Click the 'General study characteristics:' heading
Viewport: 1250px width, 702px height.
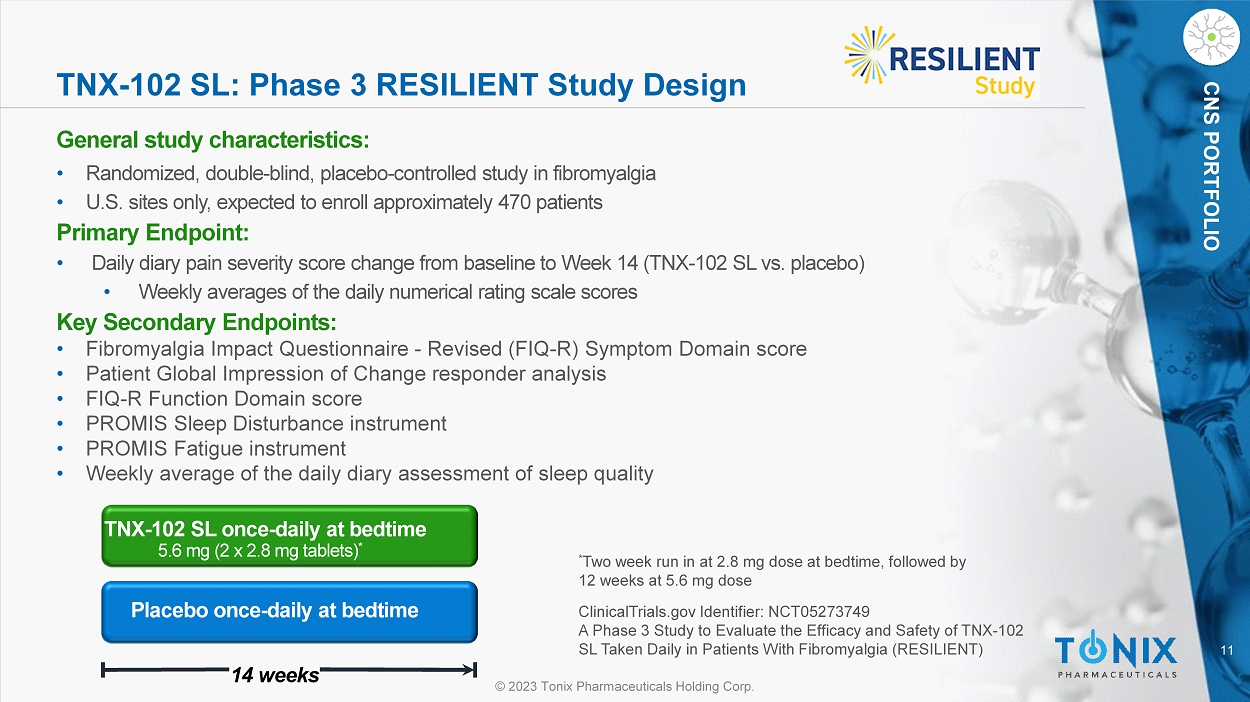(213, 138)
